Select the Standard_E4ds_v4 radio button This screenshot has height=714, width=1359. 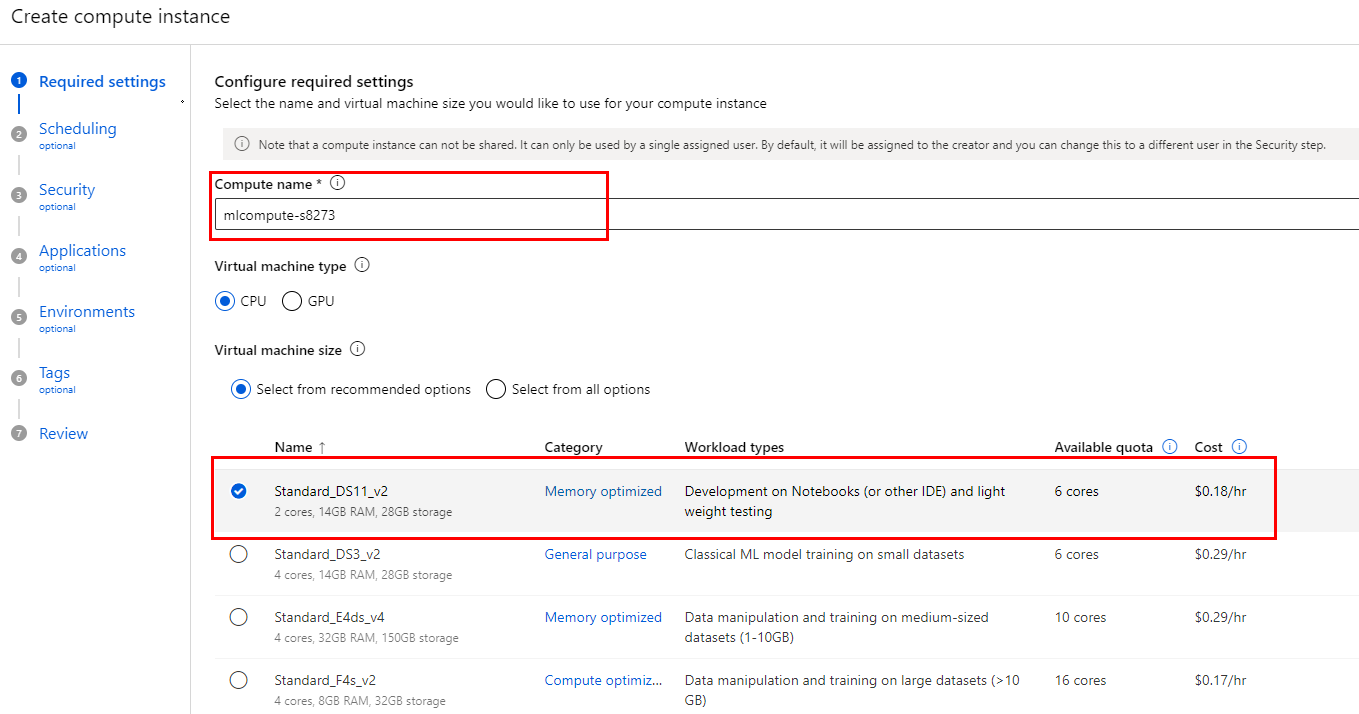pos(238,617)
